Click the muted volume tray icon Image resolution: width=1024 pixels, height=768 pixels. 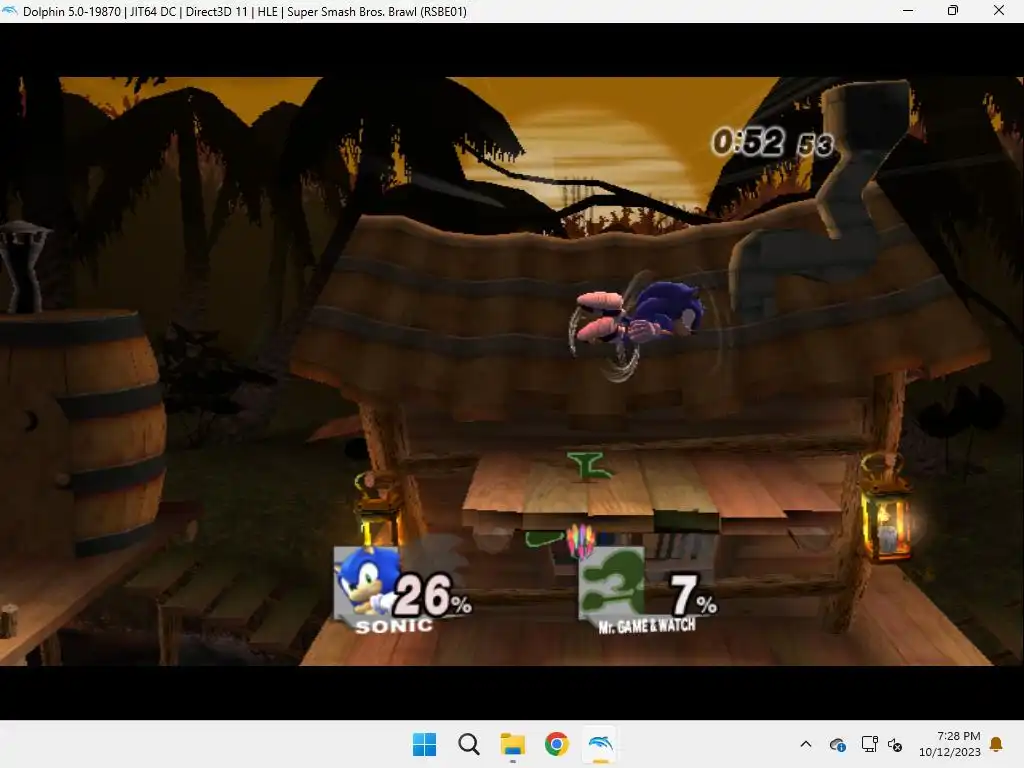click(895, 744)
